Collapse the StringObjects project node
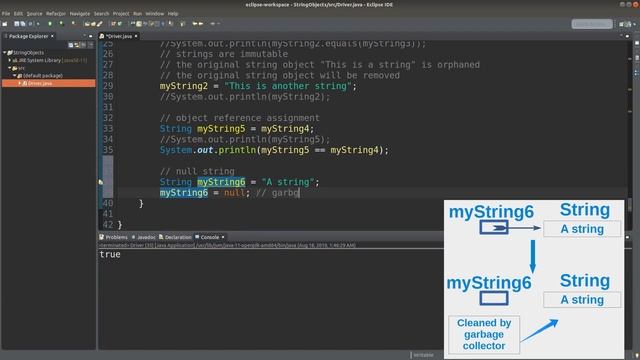This screenshot has width=640, height=360. click(x=4, y=53)
